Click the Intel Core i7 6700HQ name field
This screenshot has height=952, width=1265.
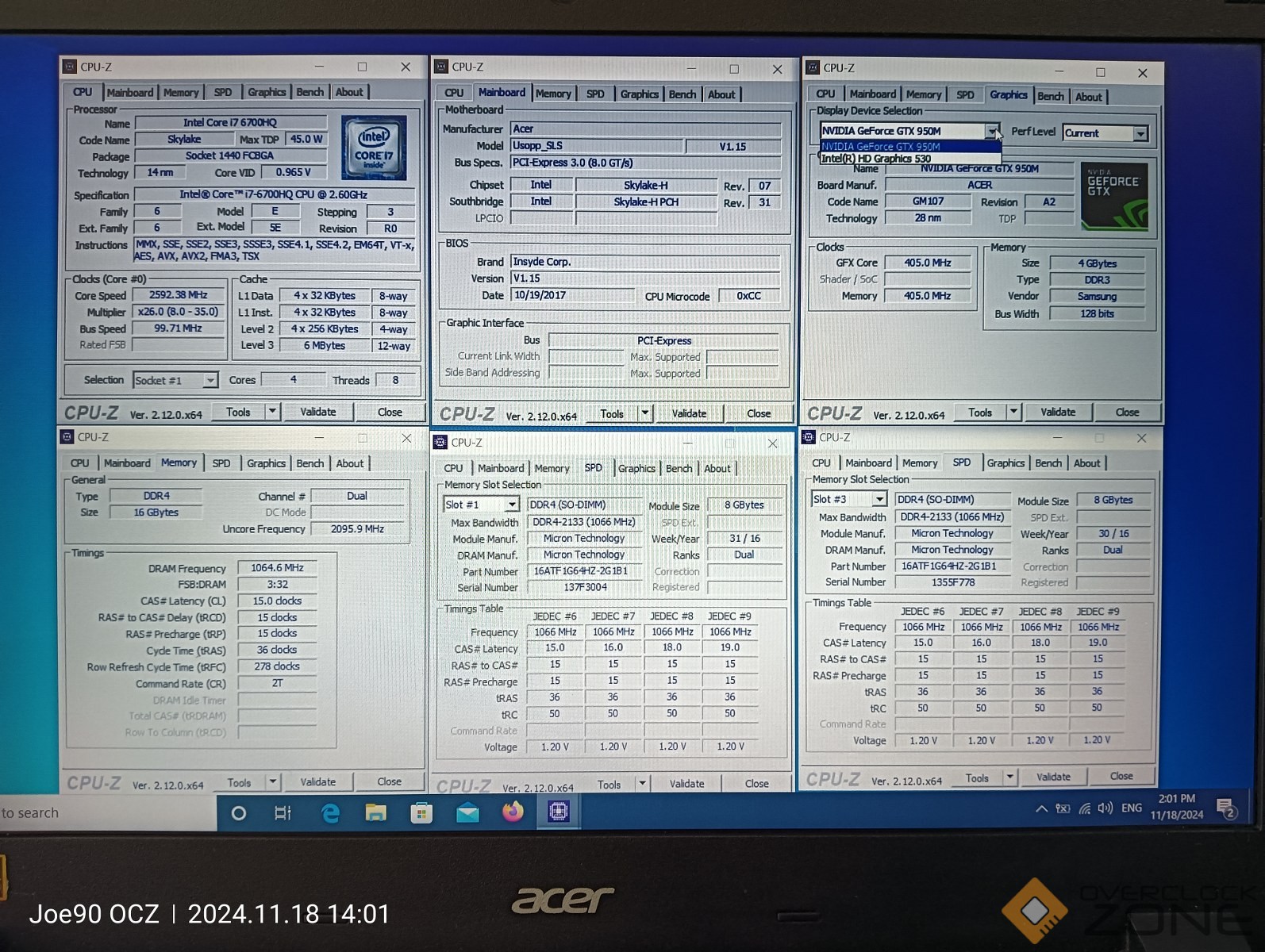[230, 123]
